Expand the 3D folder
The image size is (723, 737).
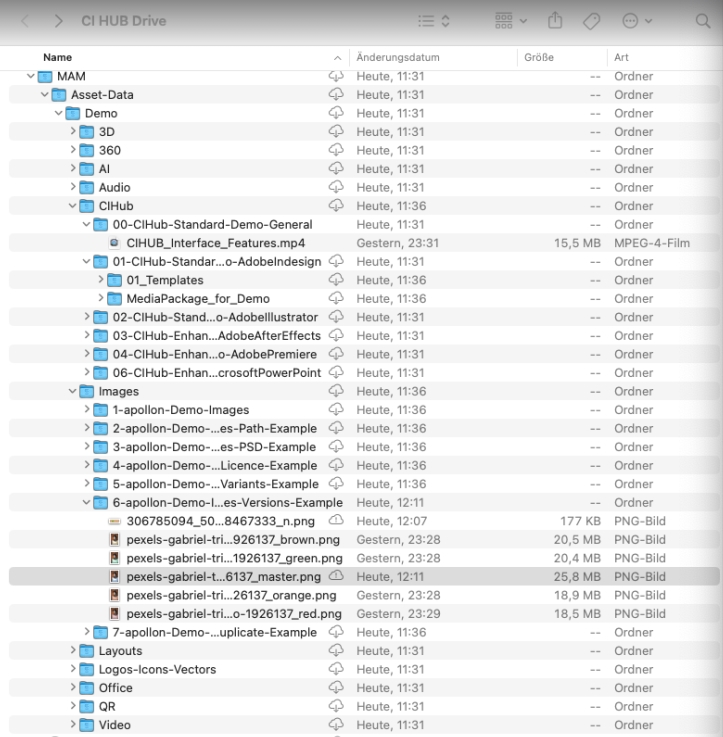pyautogui.click(x=73, y=132)
